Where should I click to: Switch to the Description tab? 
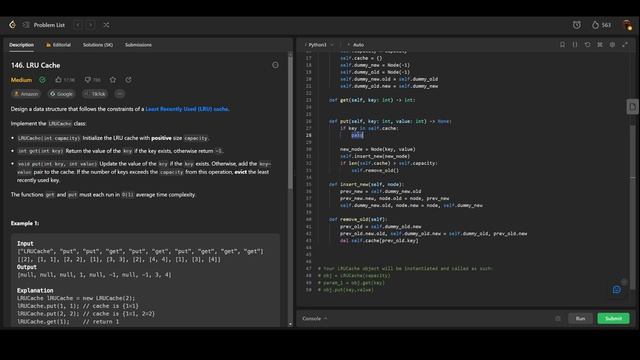pyautogui.click(x=22, y=45)
